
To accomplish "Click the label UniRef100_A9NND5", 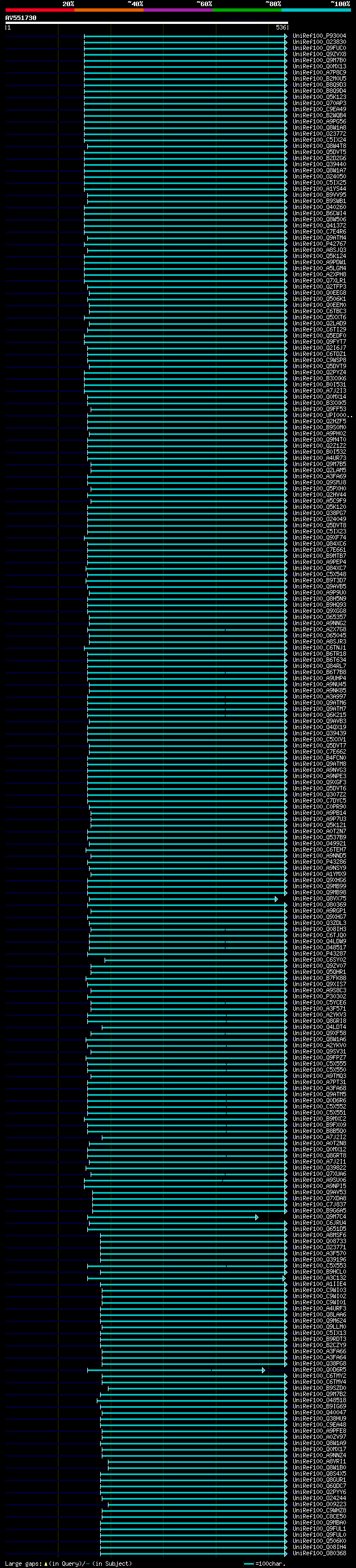I will tap(319, 856).
